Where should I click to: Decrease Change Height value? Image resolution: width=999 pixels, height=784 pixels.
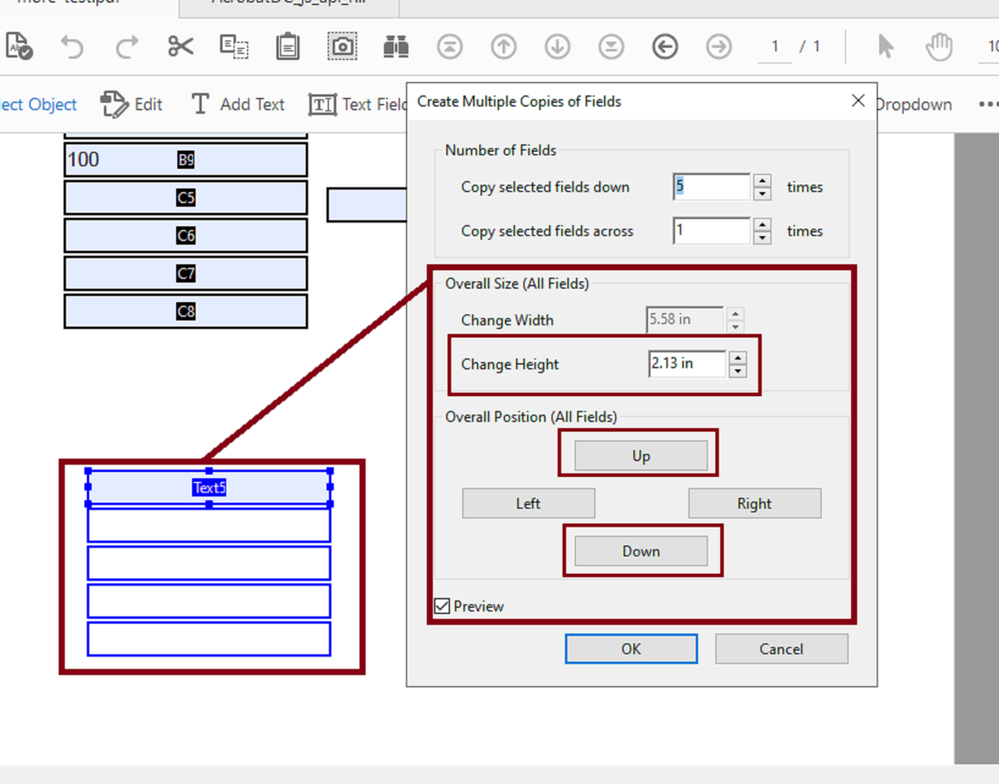point(738,371)
